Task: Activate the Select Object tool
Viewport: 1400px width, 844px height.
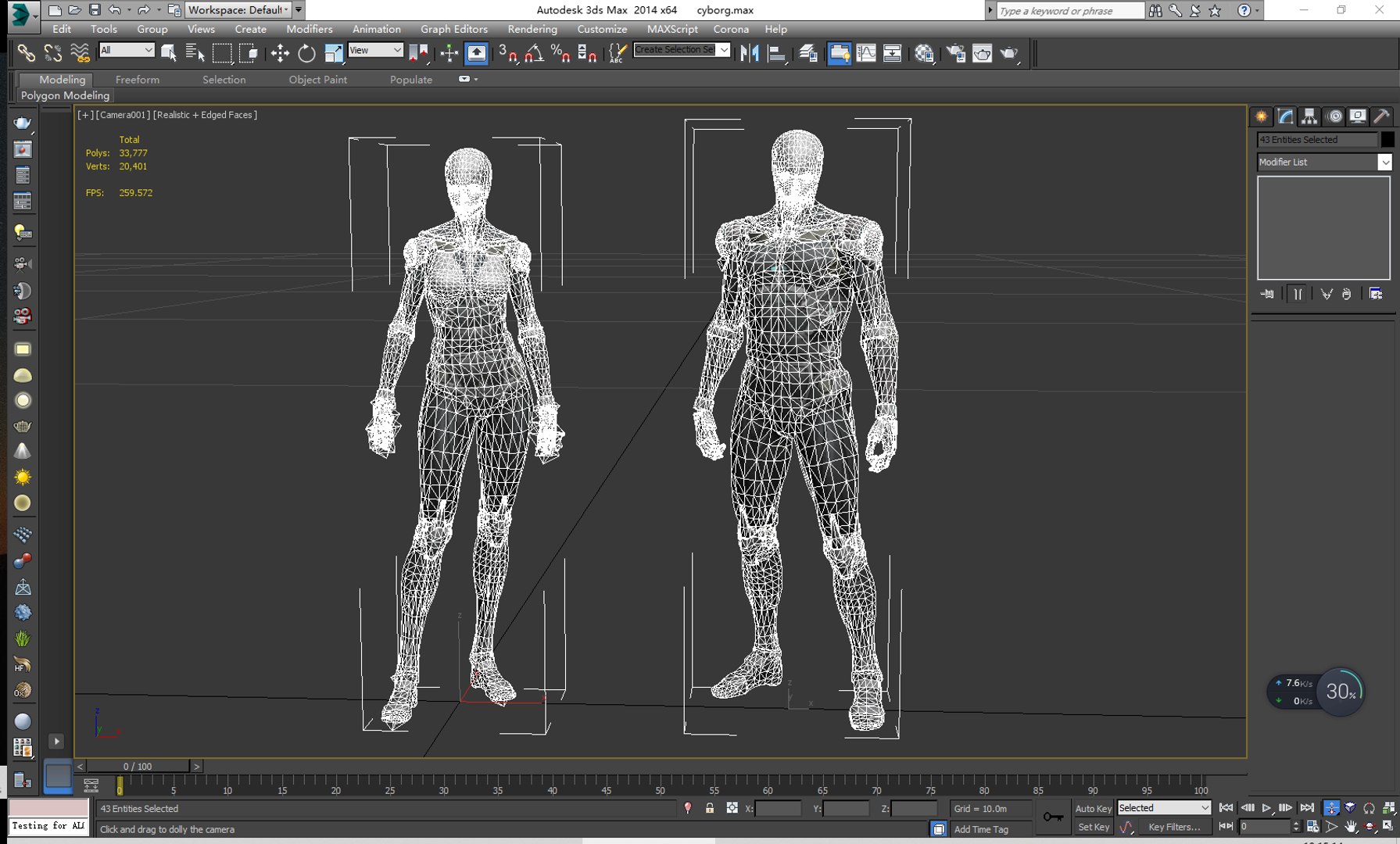Action: 168,53
